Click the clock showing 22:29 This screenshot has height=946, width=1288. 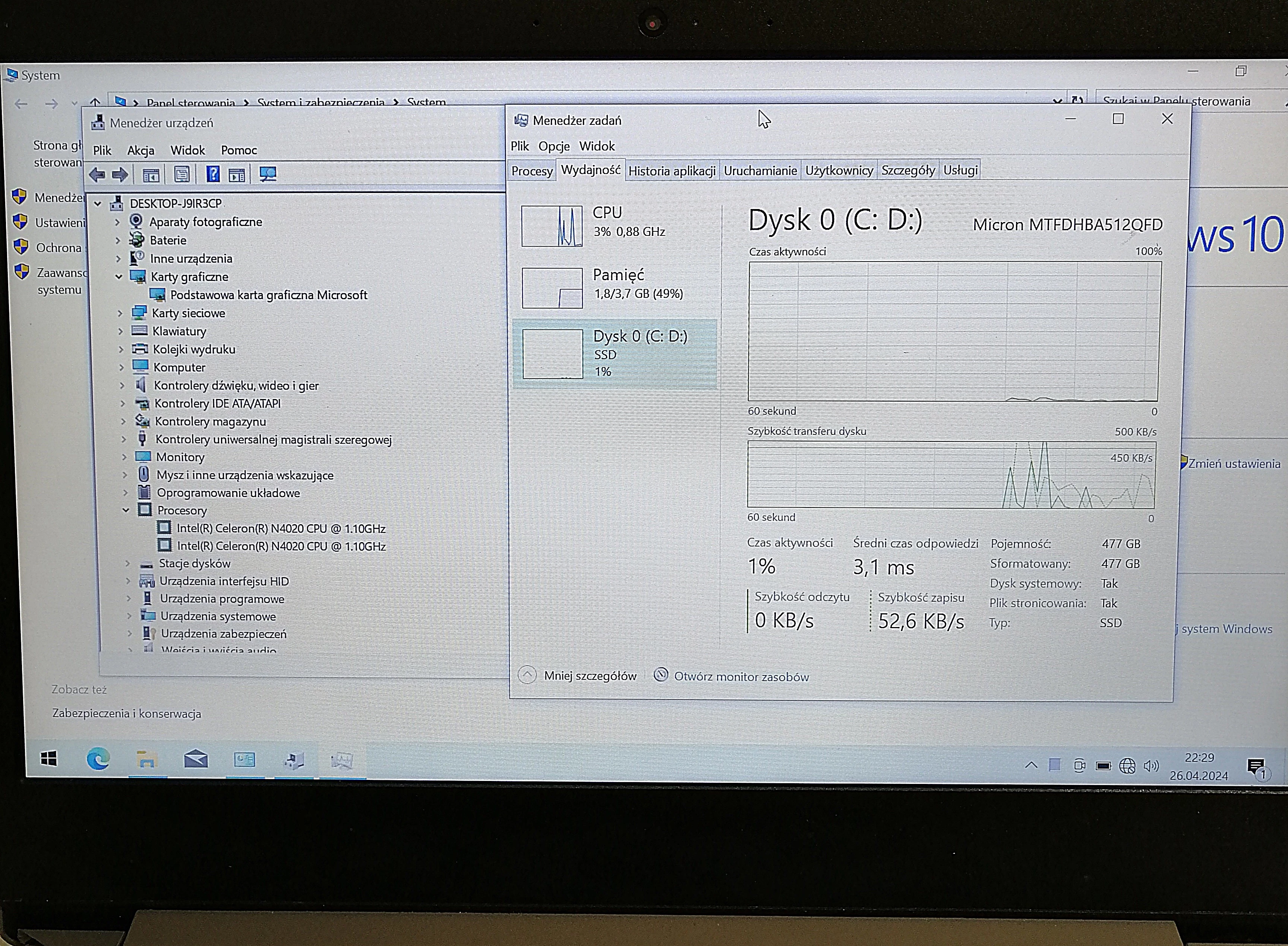coord(1199,757)
